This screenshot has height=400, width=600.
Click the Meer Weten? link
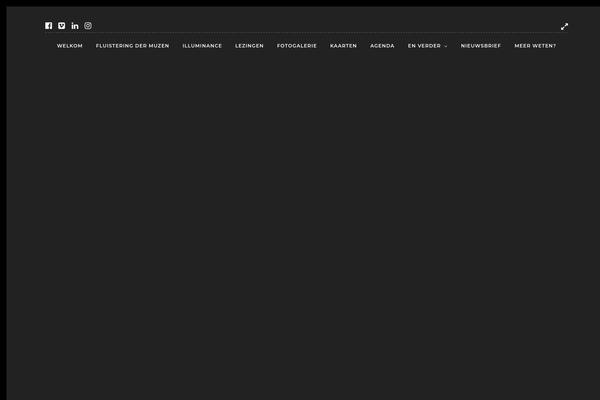click(535, 46)
